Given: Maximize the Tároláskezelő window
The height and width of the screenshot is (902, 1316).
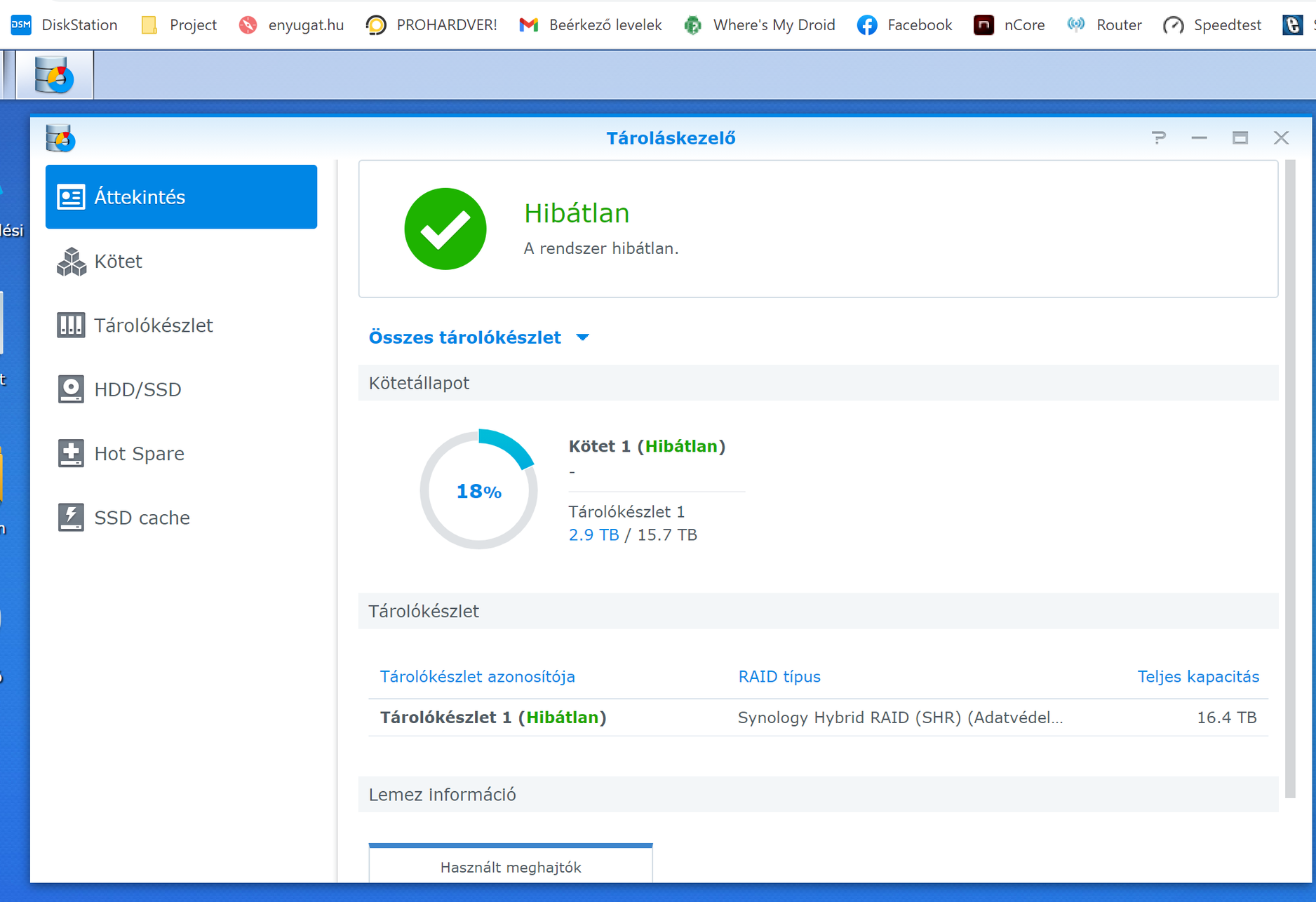Looking at the screenshot, I should [x=1240, y=138].
